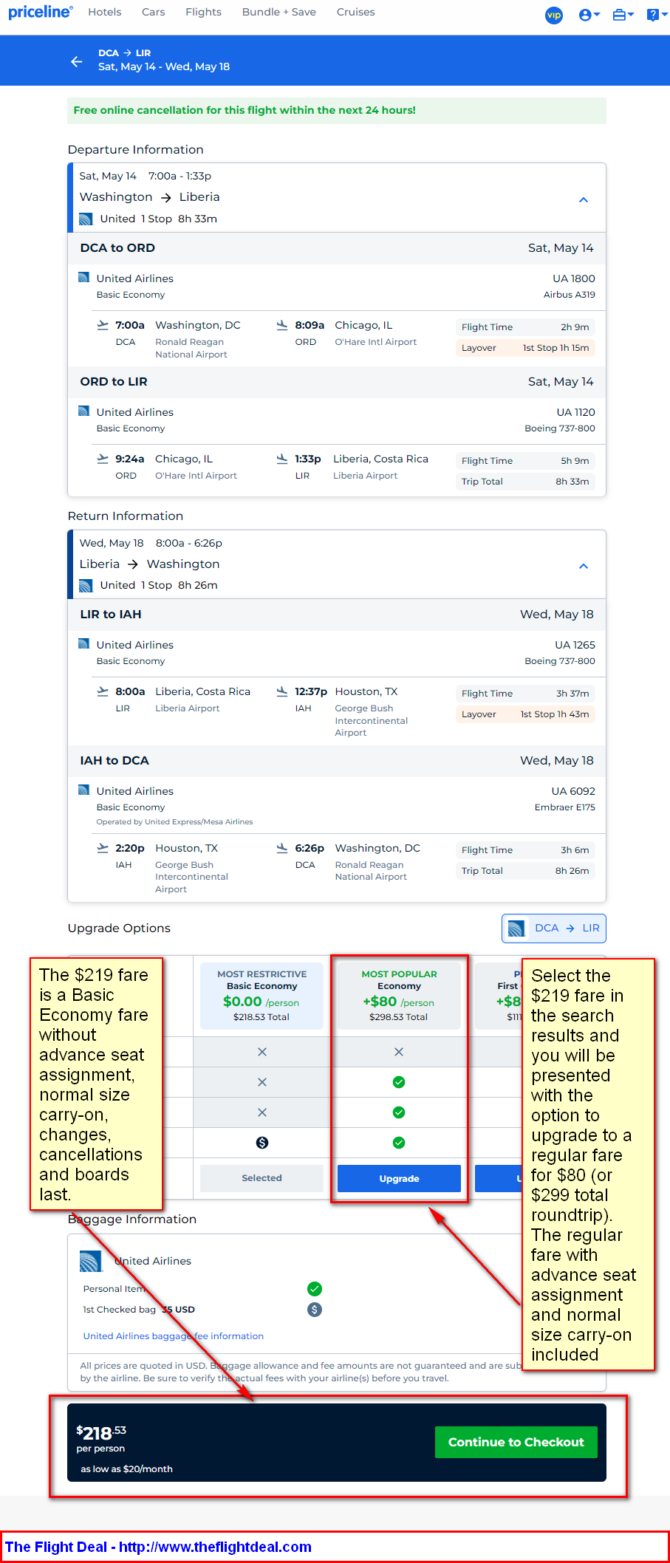Click the free online cancellation banner

coord(337,110)
